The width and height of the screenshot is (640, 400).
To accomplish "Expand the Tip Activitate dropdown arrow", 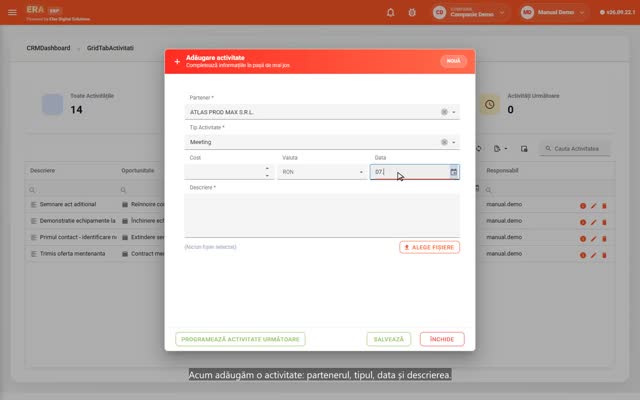I will click(x=454, y=142).
